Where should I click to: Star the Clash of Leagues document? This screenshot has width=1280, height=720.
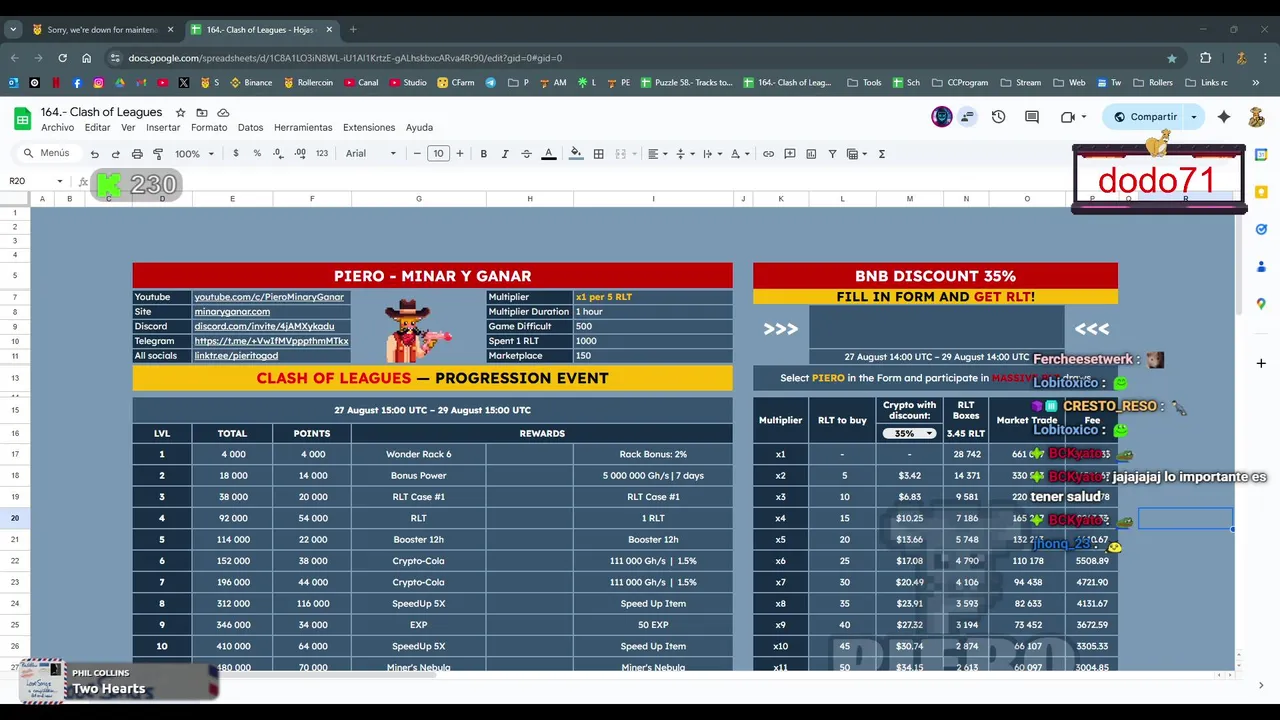[x=180, y=113]
